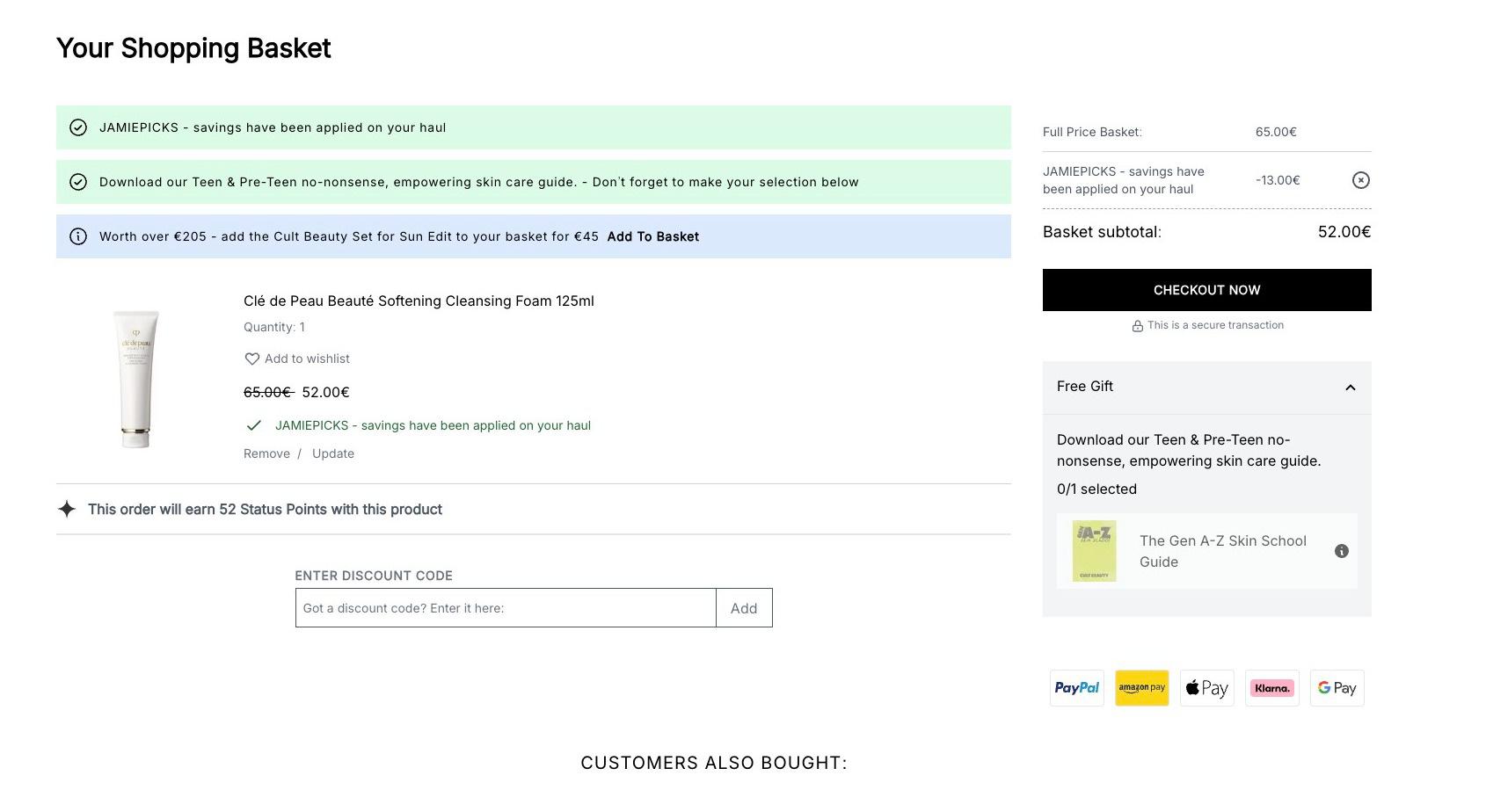The height and width of the screenshot is (812, 1486).
Task: Select the Amazon Pay payment icon
Action: tap(1142, 688)
